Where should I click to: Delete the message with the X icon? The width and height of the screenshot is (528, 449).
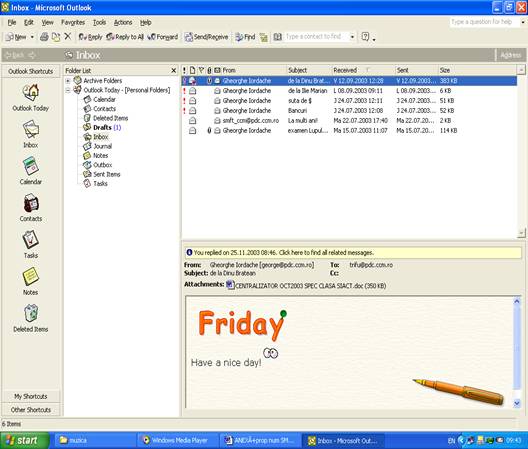tap(68, 36)
